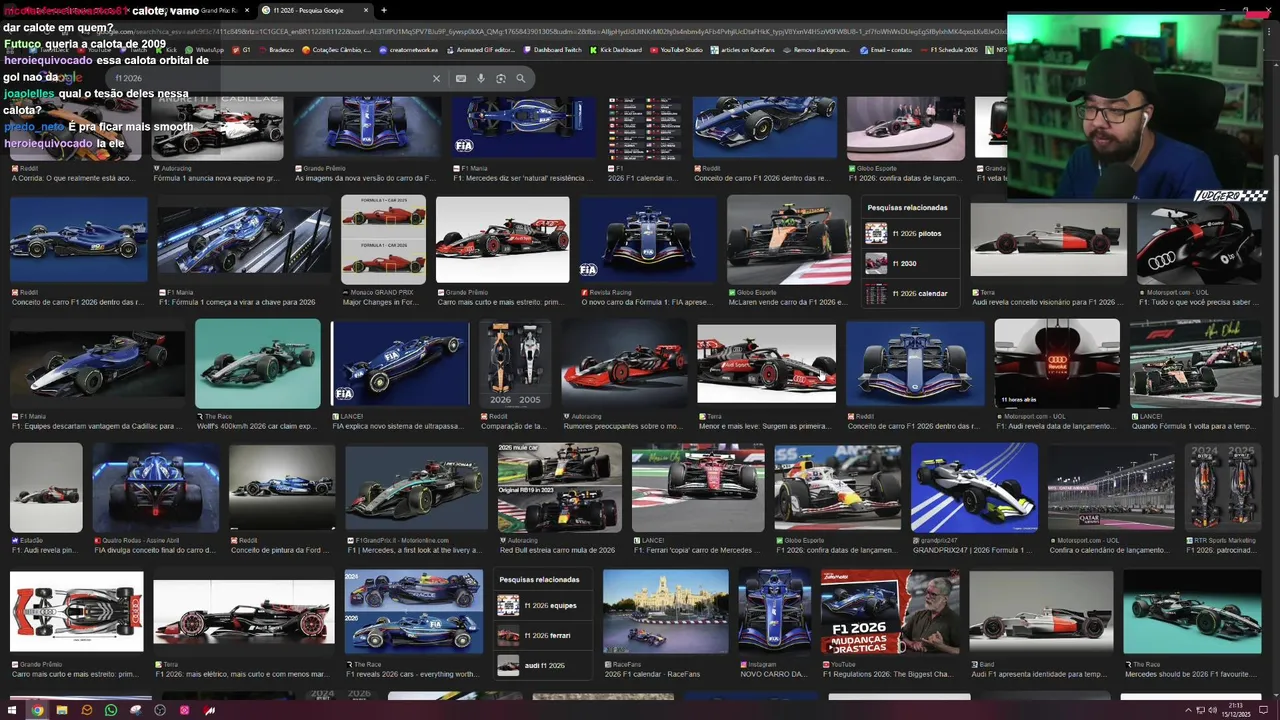Open the creatornetwork.ea bookmark
Screen dimensions: 1280x720
(x=409, y=50)
